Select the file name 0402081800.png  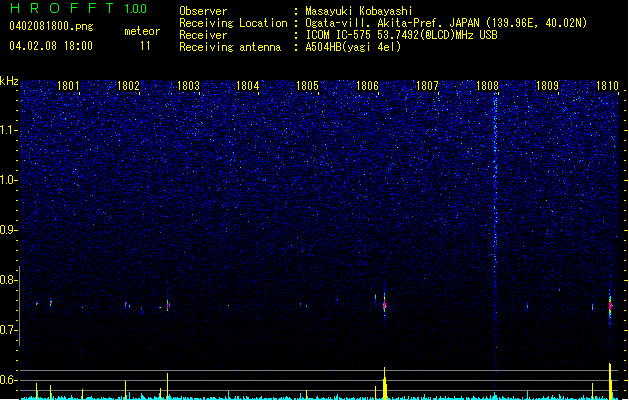[51, 26]
